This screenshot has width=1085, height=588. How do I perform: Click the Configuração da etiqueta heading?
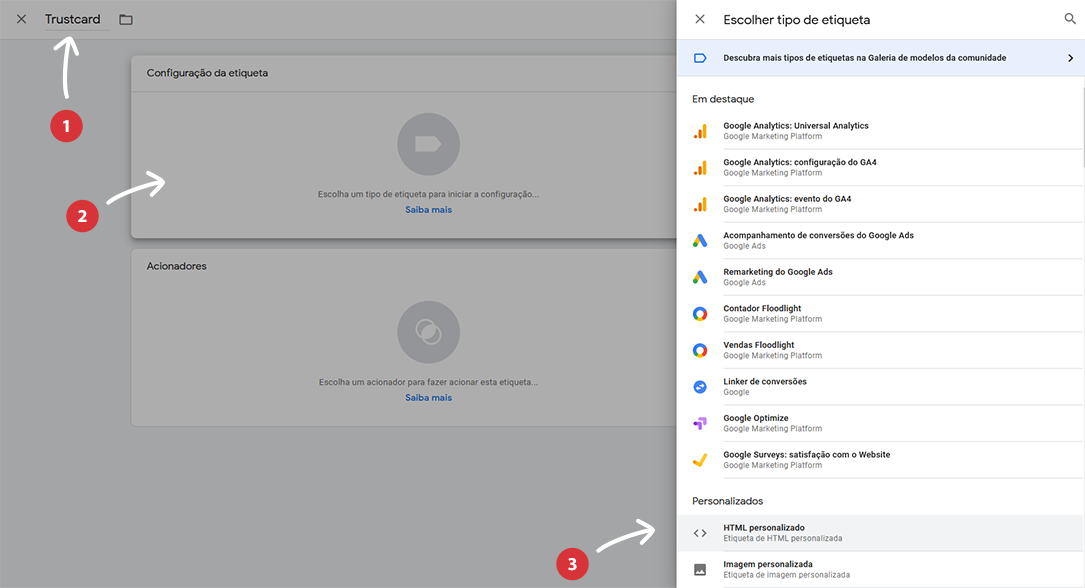(207, 73)
